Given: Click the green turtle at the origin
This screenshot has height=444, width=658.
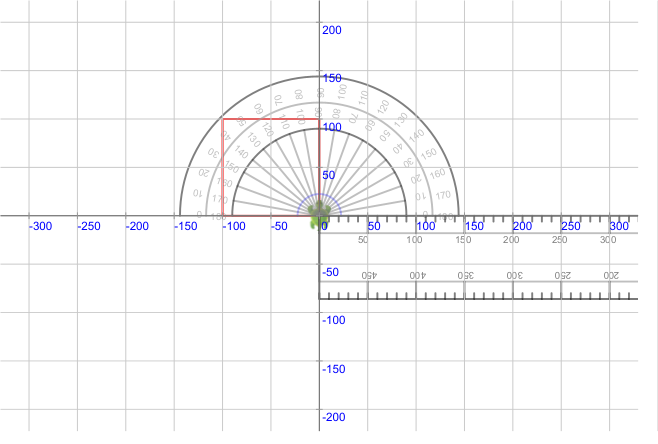Looking at the screenshot, I should (319, 212).
